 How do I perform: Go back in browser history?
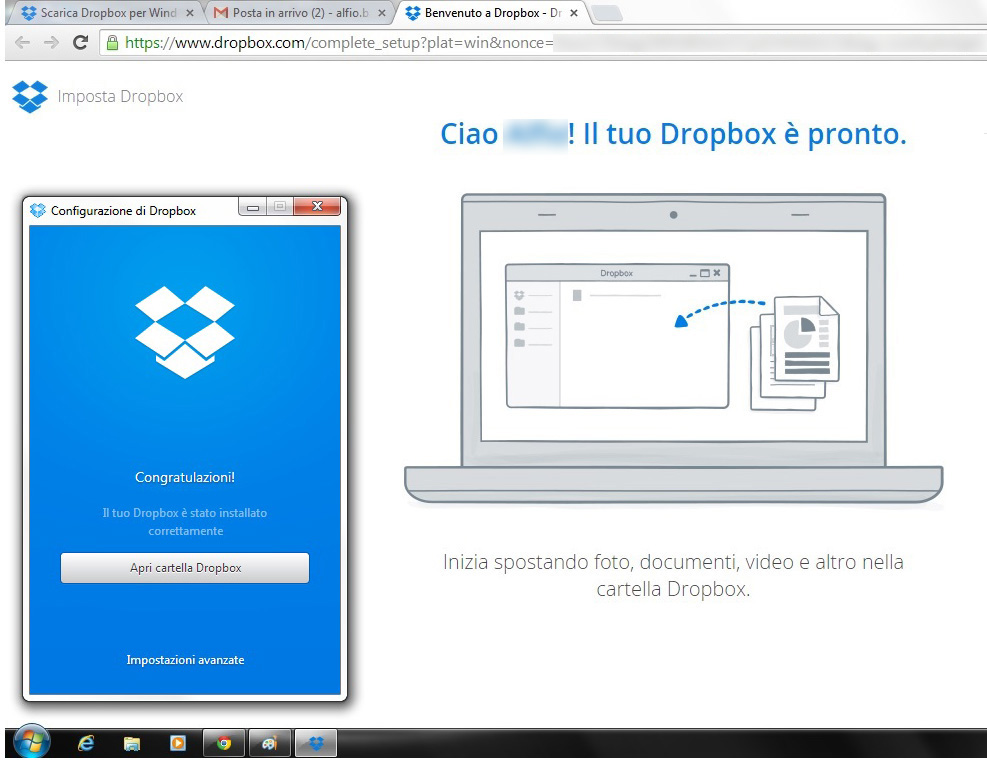point(23,43)
